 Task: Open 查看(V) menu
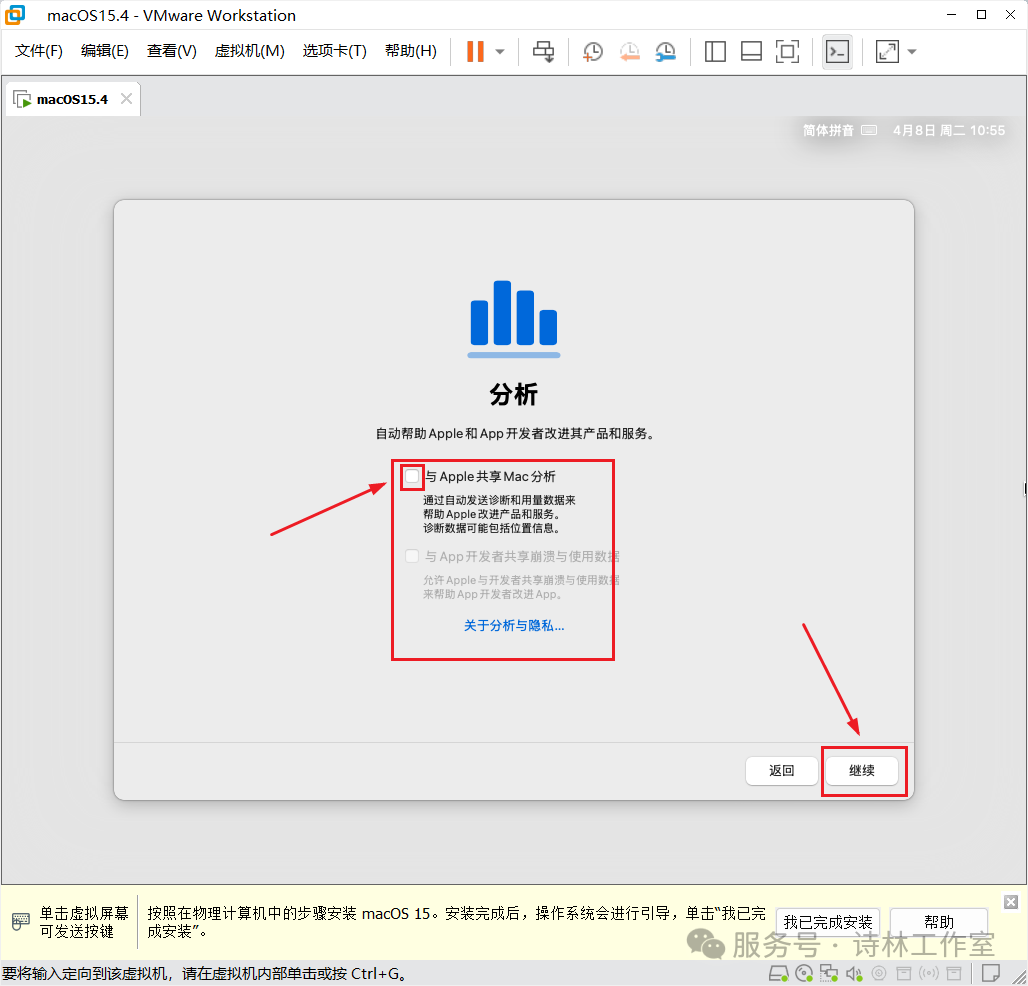tap(171, 50)
